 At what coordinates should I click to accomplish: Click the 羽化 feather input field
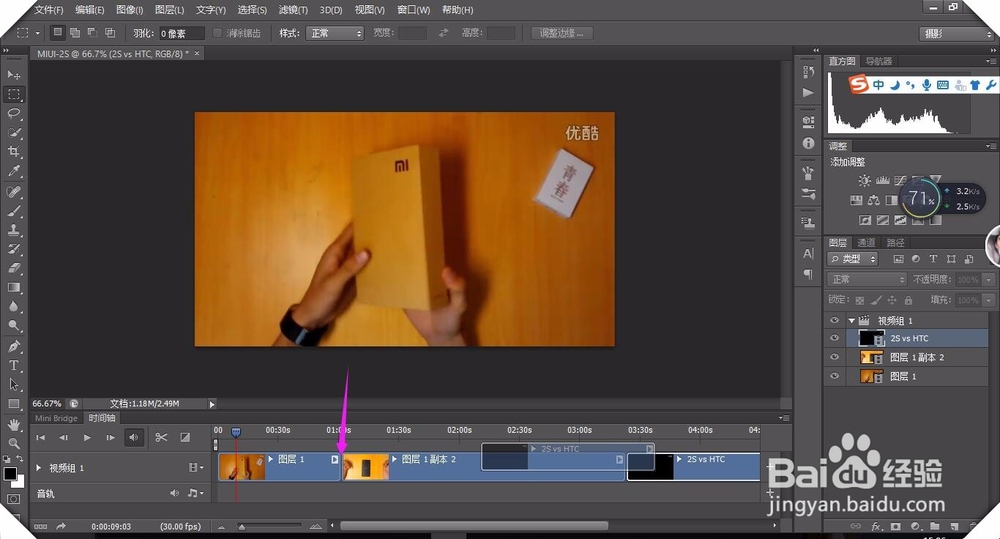click(x=181, y=33)
